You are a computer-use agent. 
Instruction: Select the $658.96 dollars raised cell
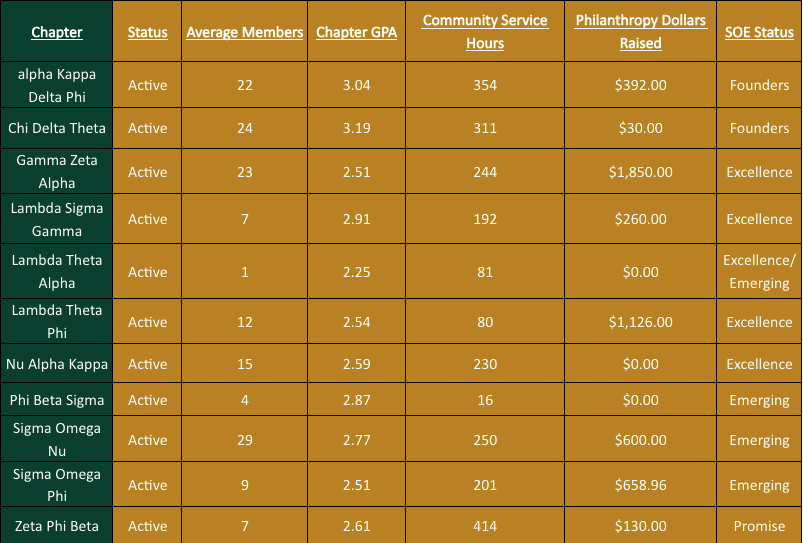(x=640, y=485)
